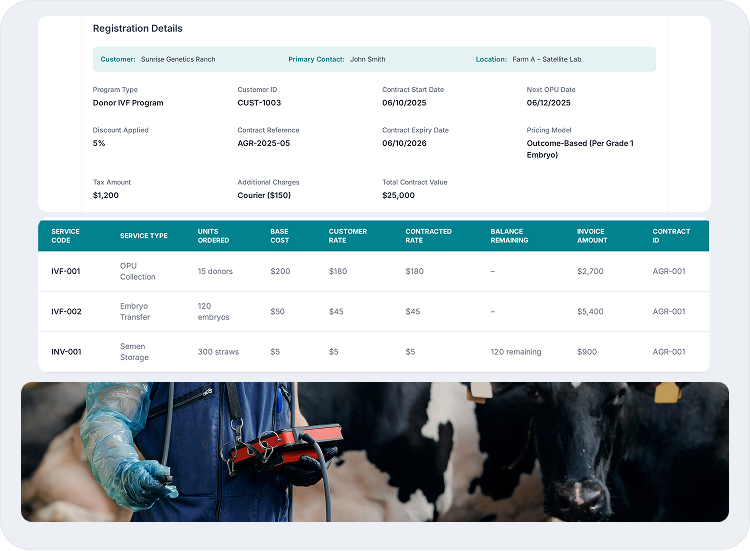Sort by the Invoice Amount column header
Viewport: 750px width, 551px height.
pyautogui.click(x=591, y=236)
